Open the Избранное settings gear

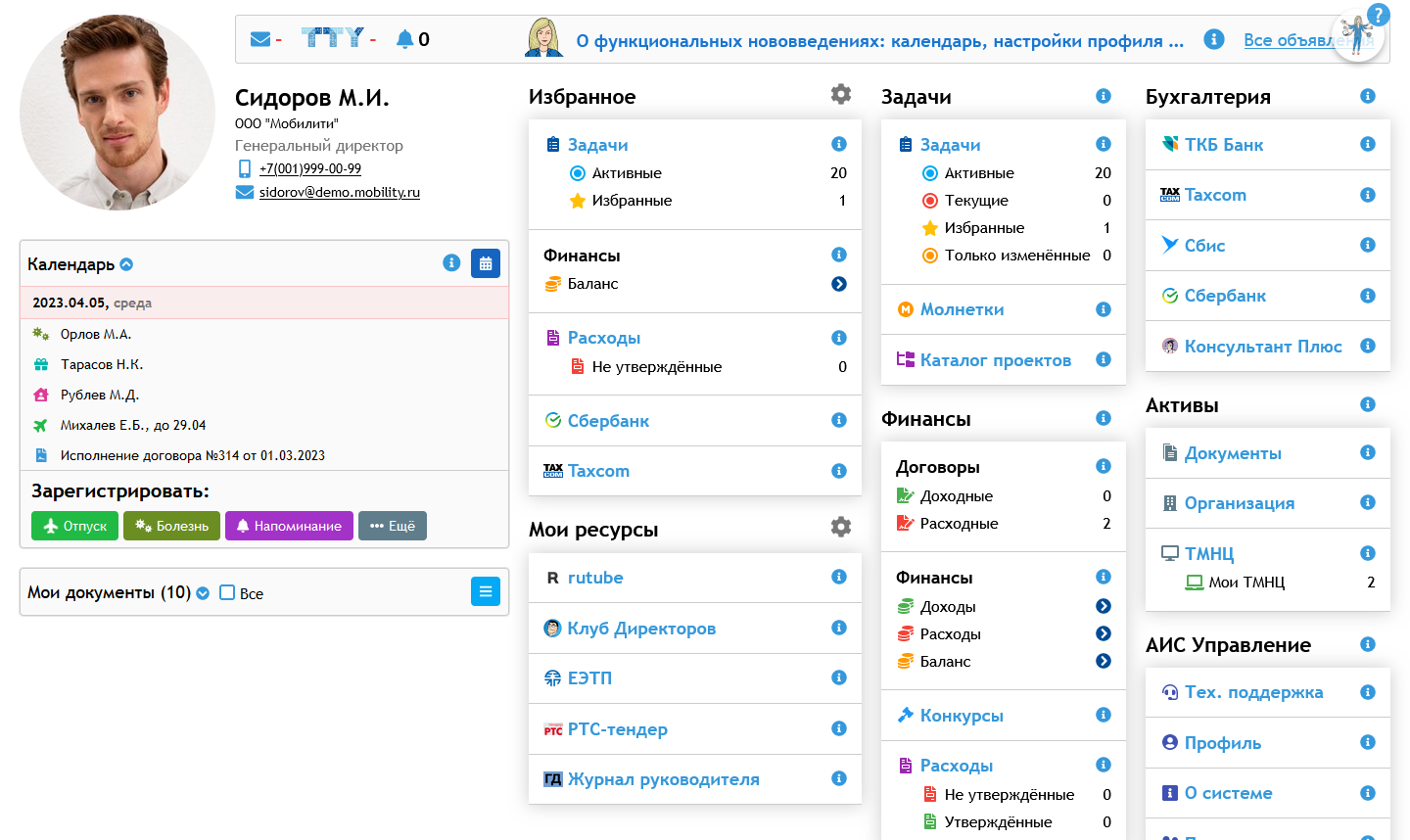pos(840,94)
